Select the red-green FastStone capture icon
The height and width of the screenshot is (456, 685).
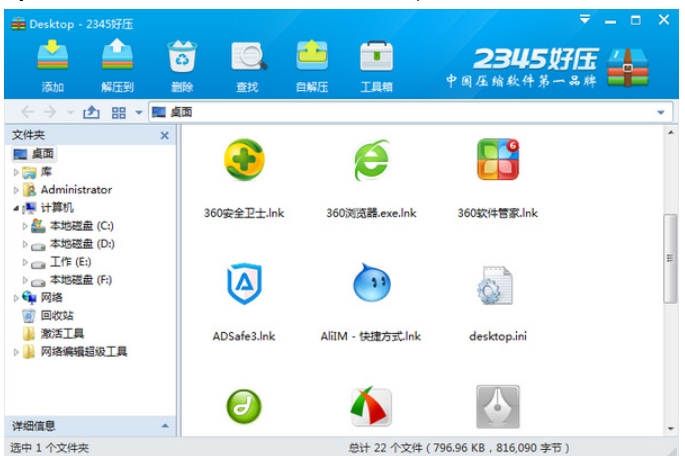tap(371, 407)
